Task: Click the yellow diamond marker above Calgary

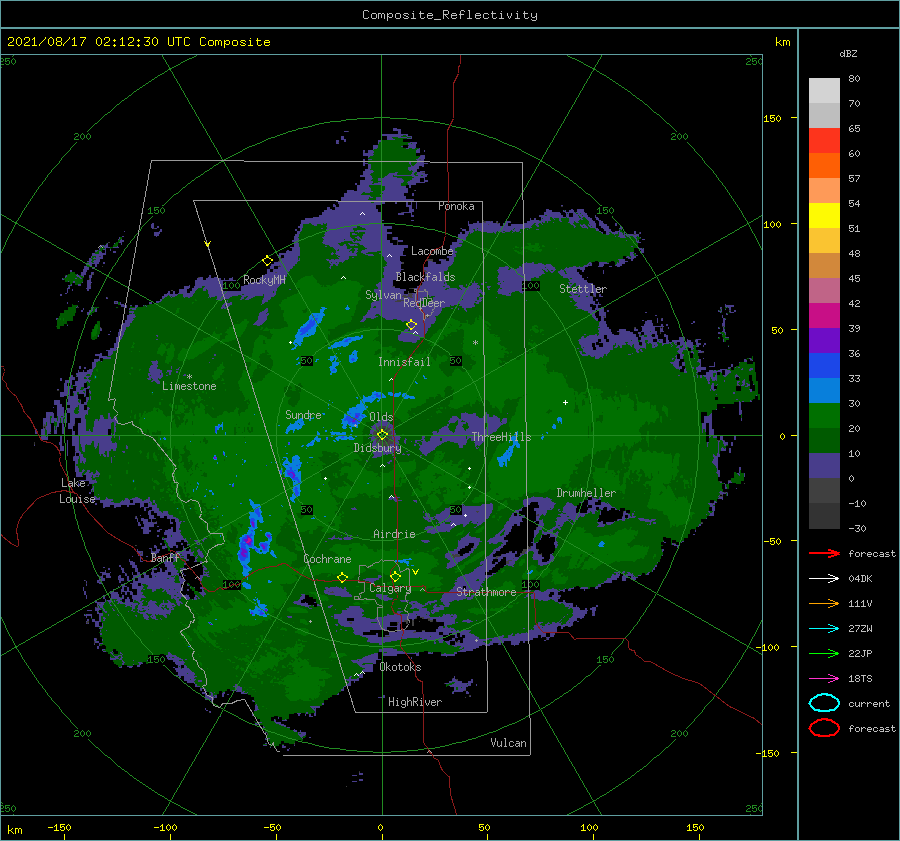Action: click(x=395, y=576)
